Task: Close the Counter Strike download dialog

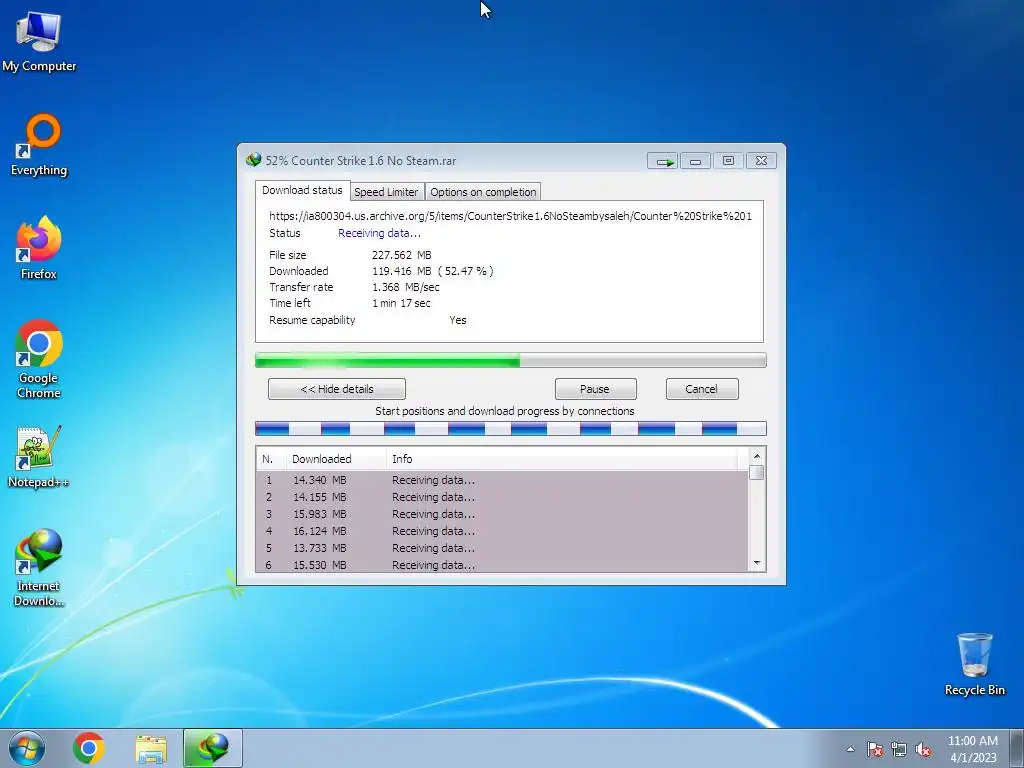Action: point(761,161)
